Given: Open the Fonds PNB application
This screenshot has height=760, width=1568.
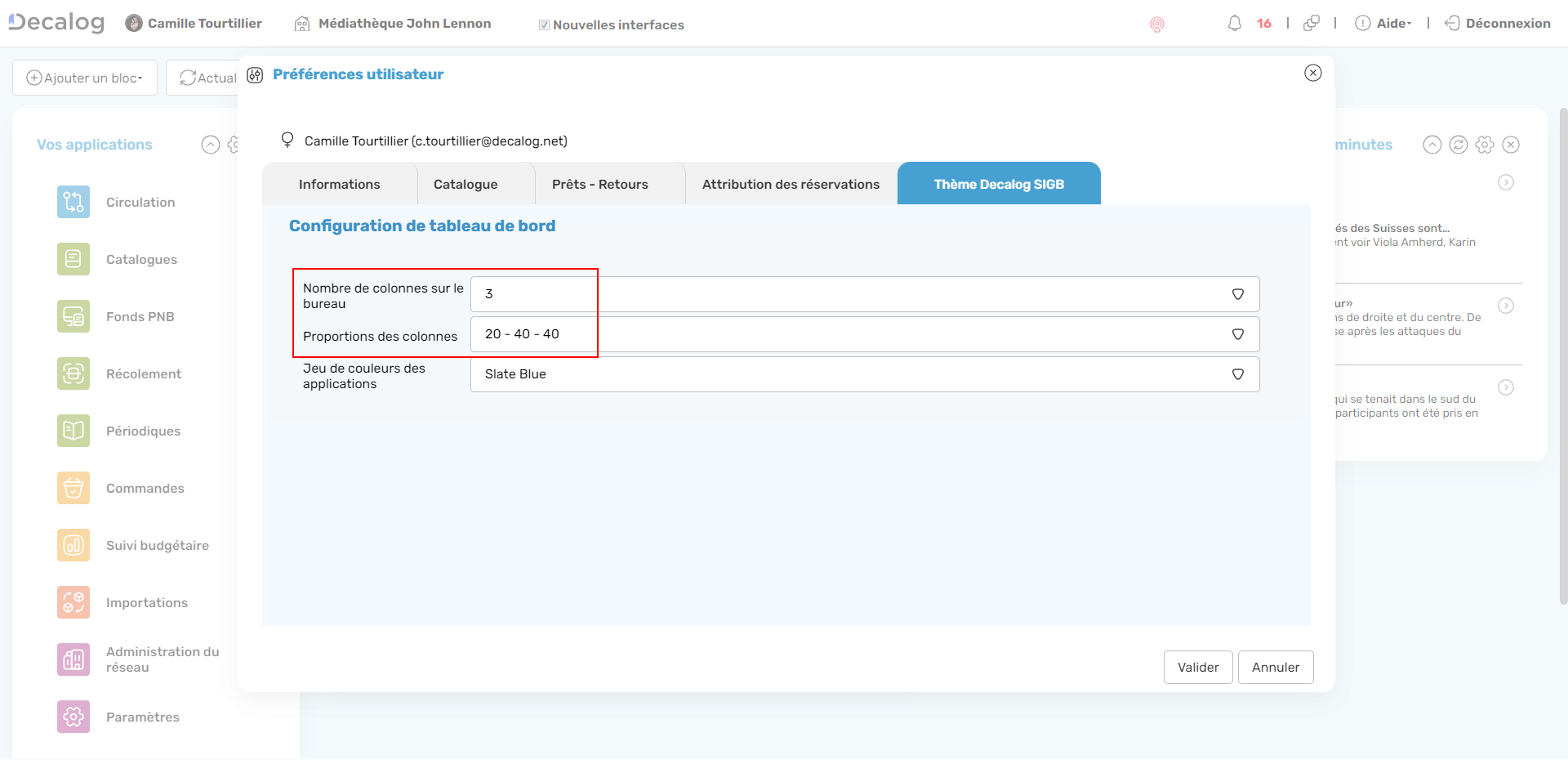Looking at the screenshot, I should [x=139, y=316].
